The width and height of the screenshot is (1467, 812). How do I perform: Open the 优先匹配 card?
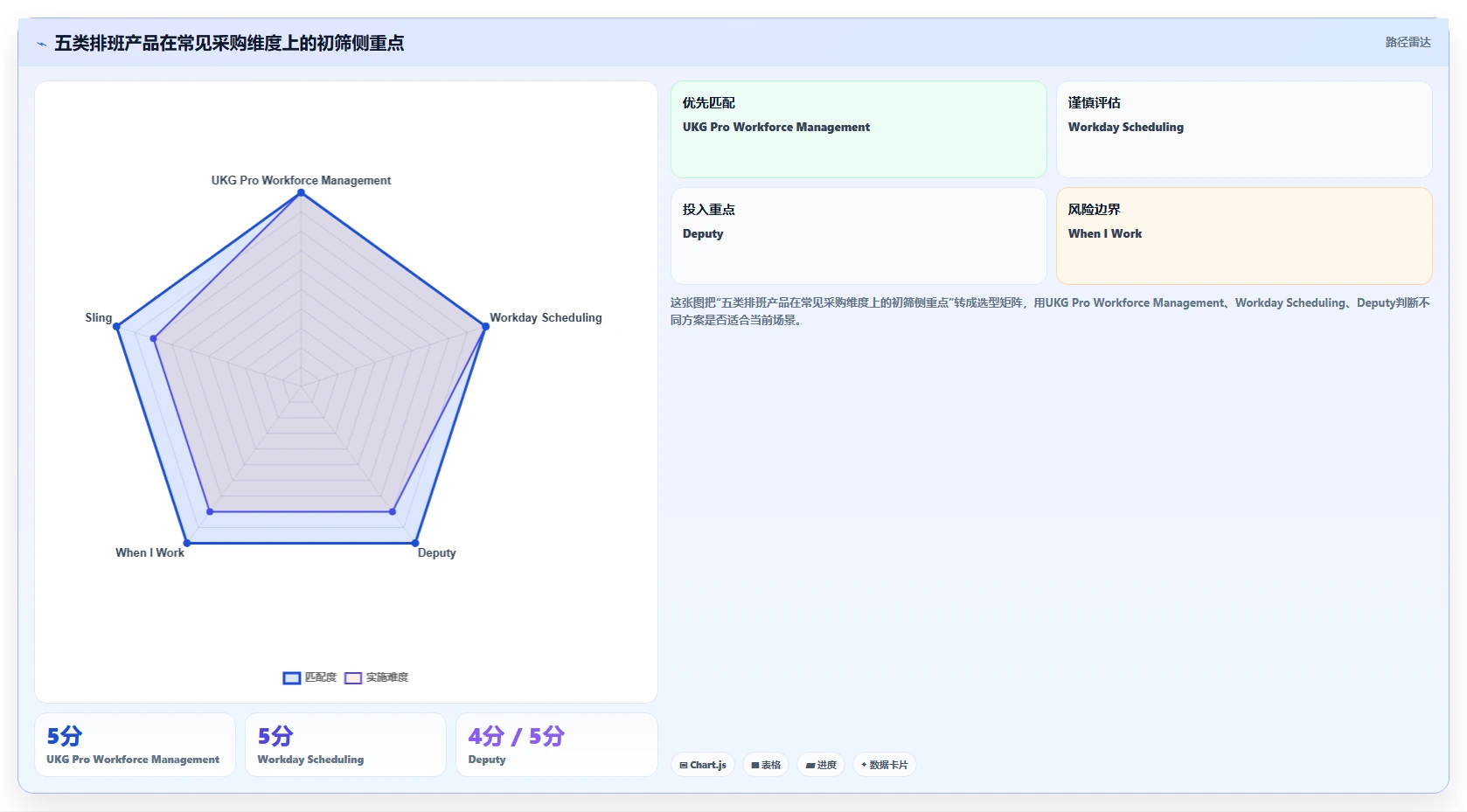859,129
